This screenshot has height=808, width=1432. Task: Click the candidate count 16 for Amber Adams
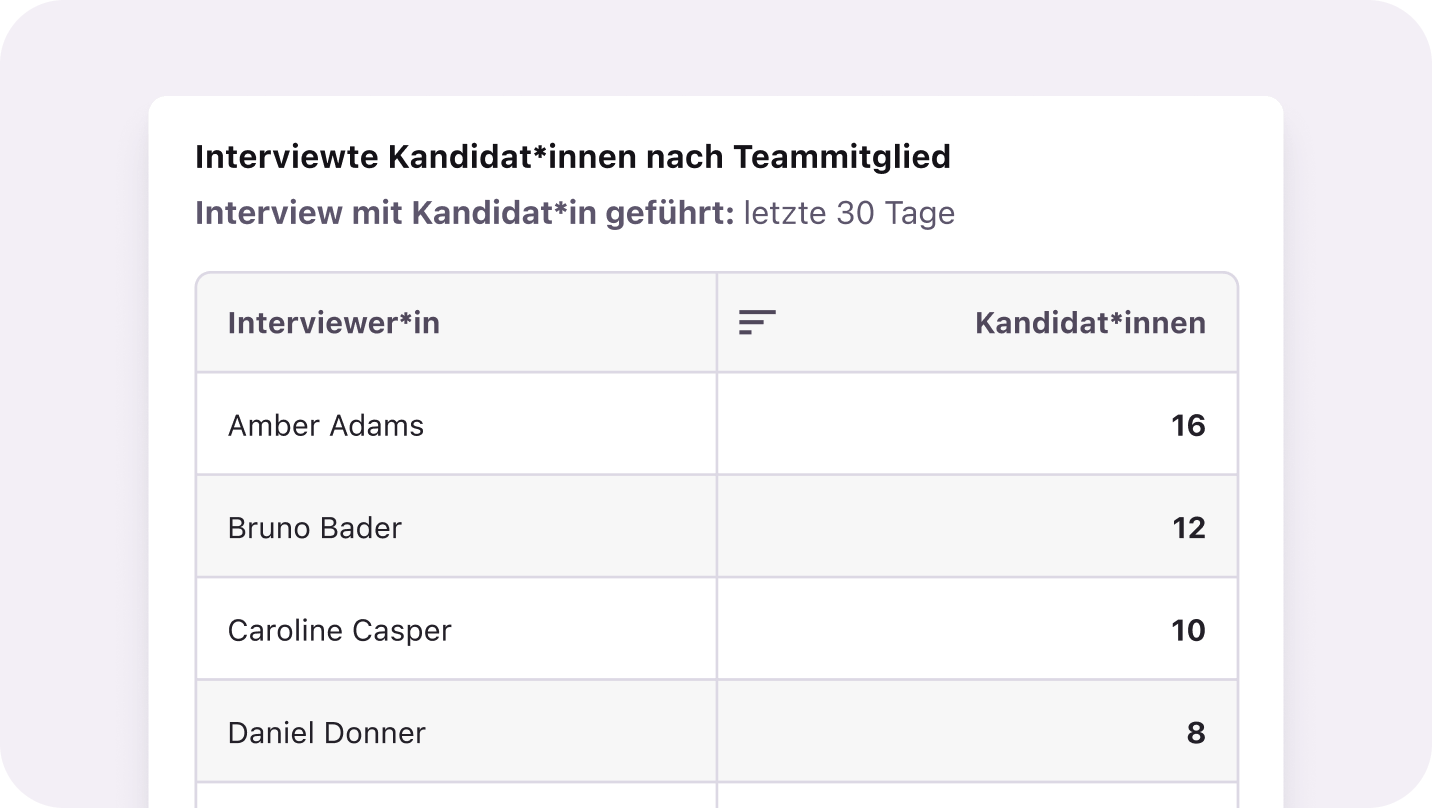coord(1188,426)
